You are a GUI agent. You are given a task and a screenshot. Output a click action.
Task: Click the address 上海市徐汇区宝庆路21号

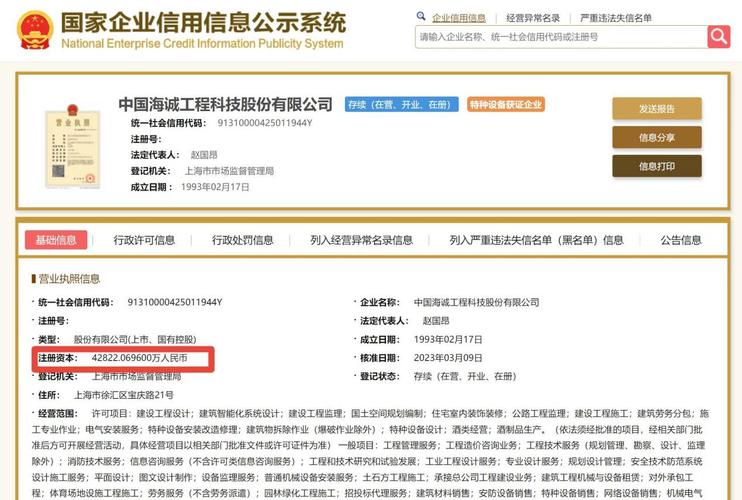pyautogui.click(x=124, y=395)
